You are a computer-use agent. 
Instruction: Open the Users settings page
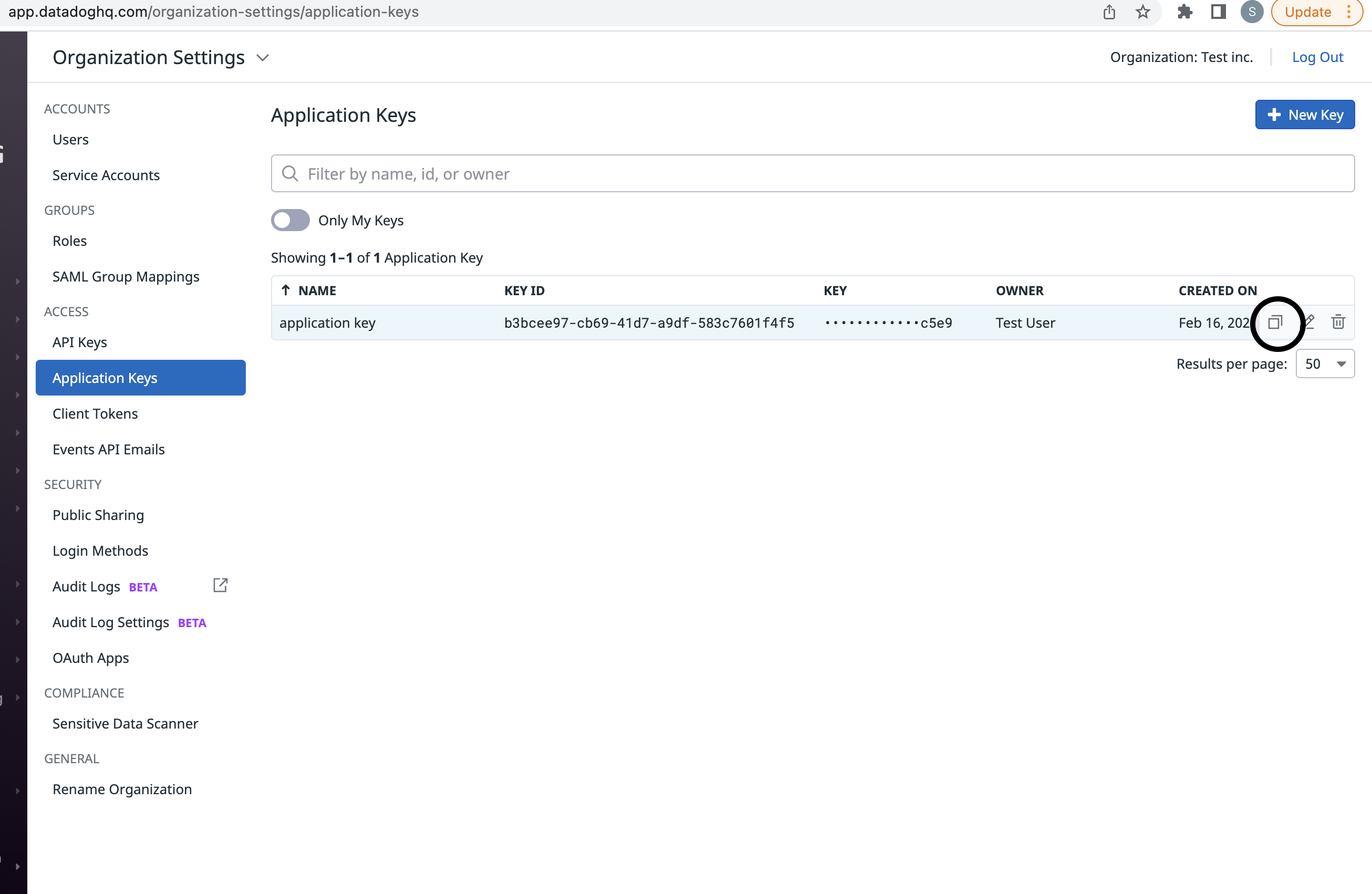[x=70, y=138]
